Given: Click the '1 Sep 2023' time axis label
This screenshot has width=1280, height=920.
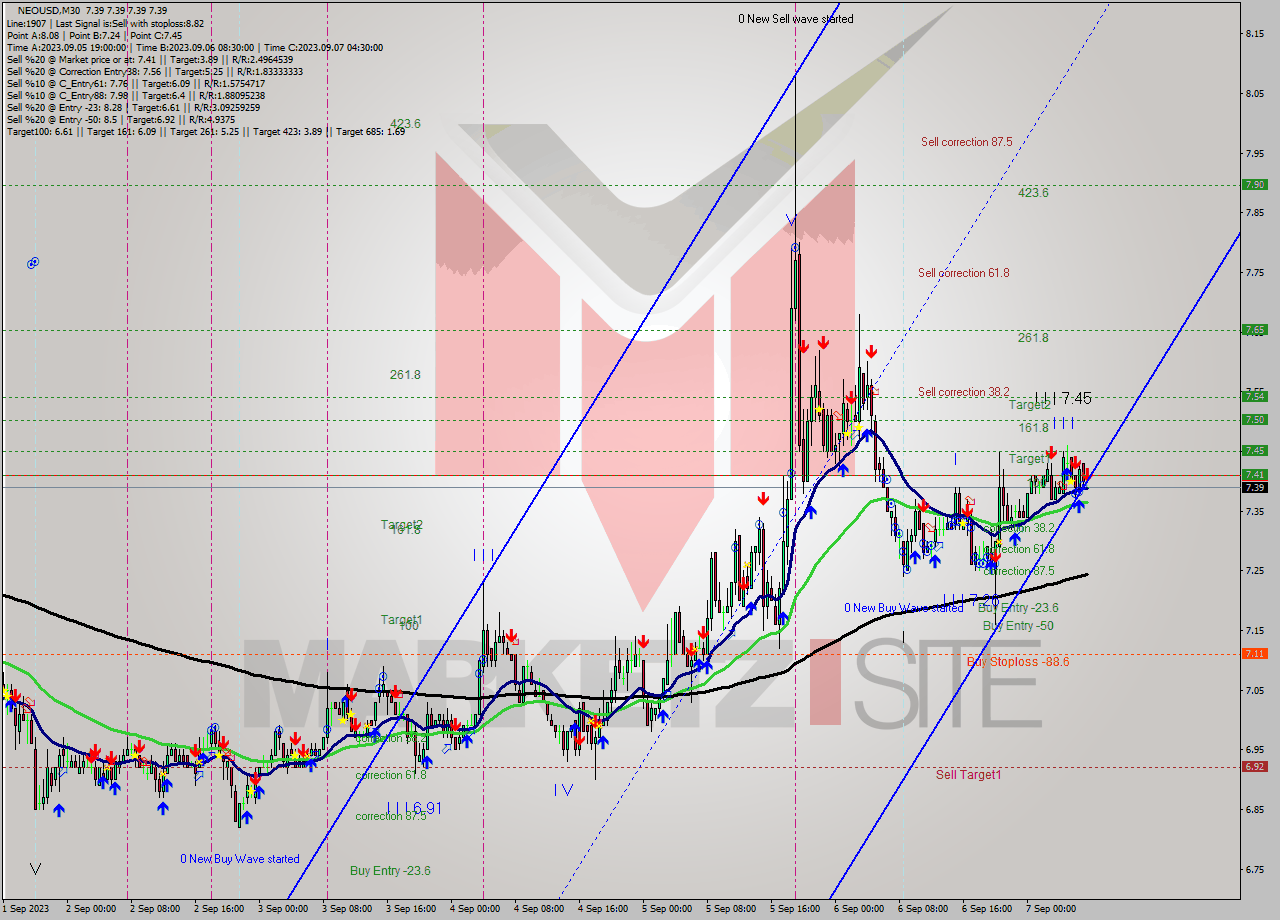Looking at the screenshot, I should (24, 909).
